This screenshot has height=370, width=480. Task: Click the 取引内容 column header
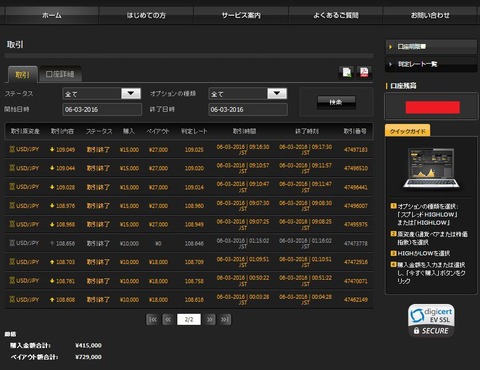(x=62, y=131)
